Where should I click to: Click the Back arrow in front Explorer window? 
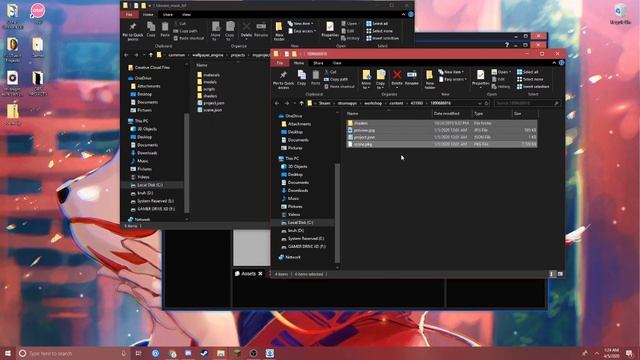point(277,103)
